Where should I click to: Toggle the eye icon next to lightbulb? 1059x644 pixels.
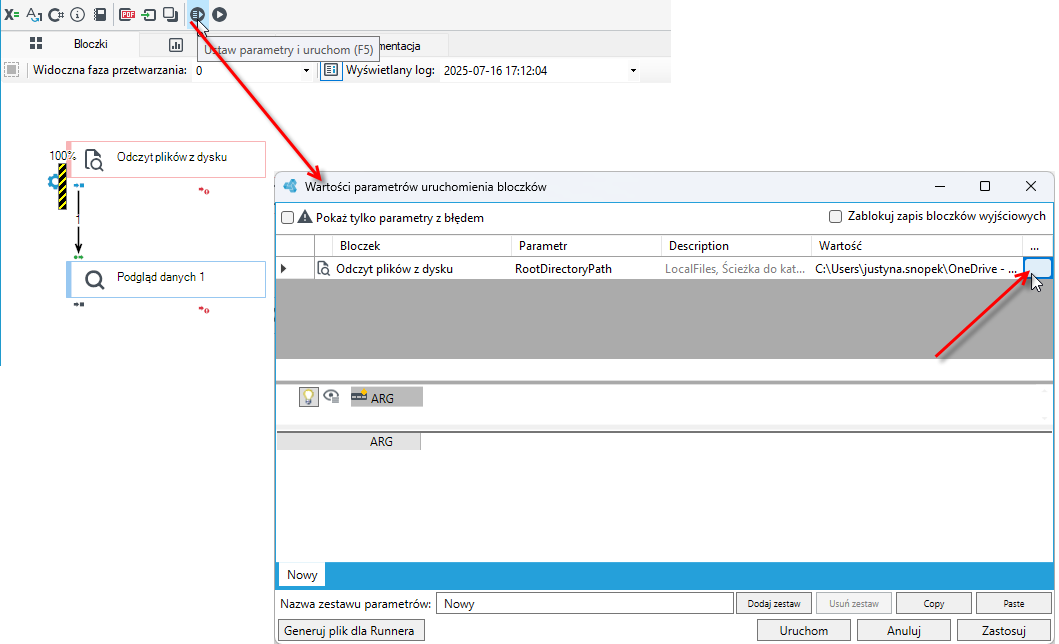point(331,396)
